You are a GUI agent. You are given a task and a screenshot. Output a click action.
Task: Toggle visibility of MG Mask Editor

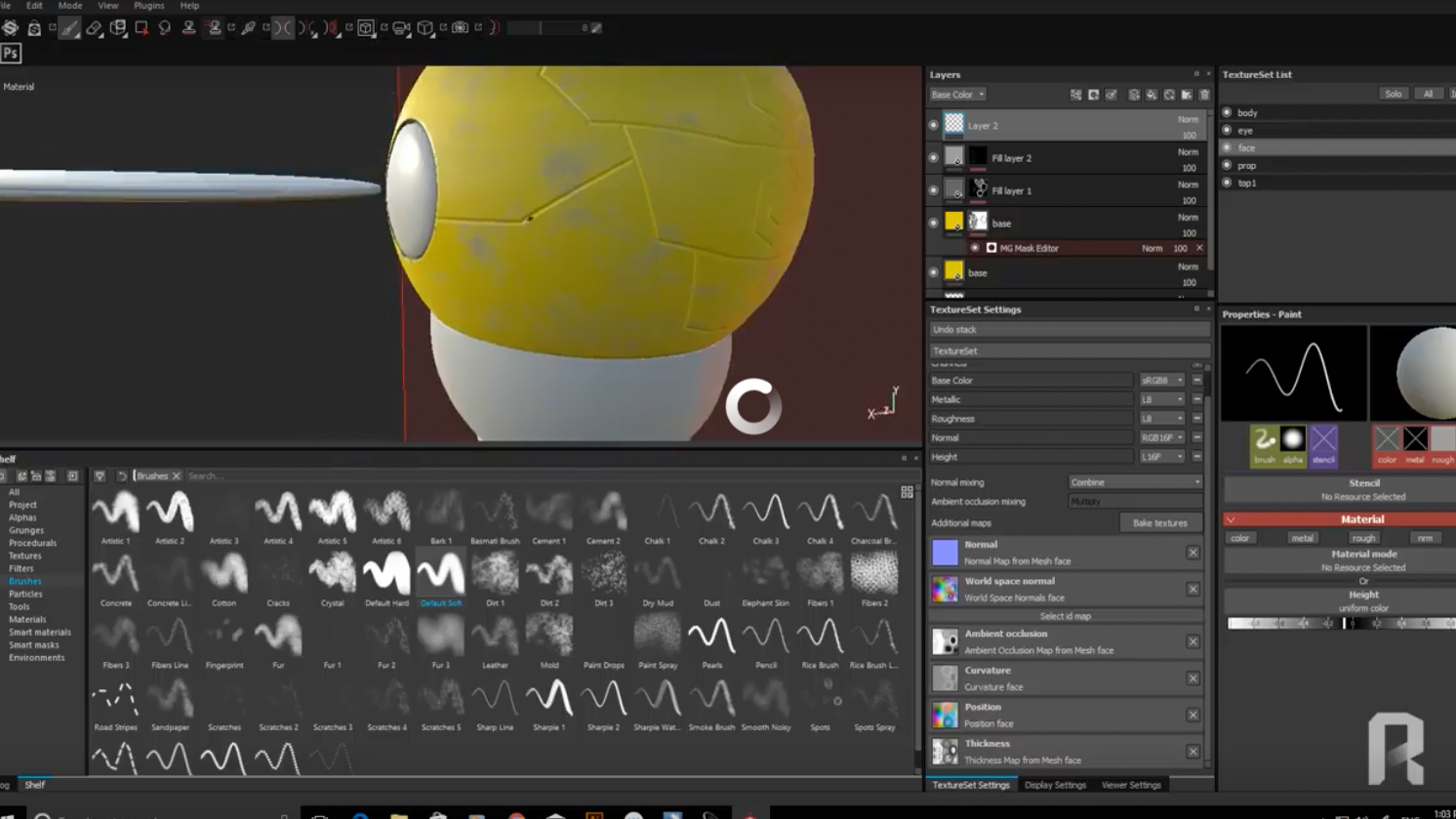[x=975, y=248]
